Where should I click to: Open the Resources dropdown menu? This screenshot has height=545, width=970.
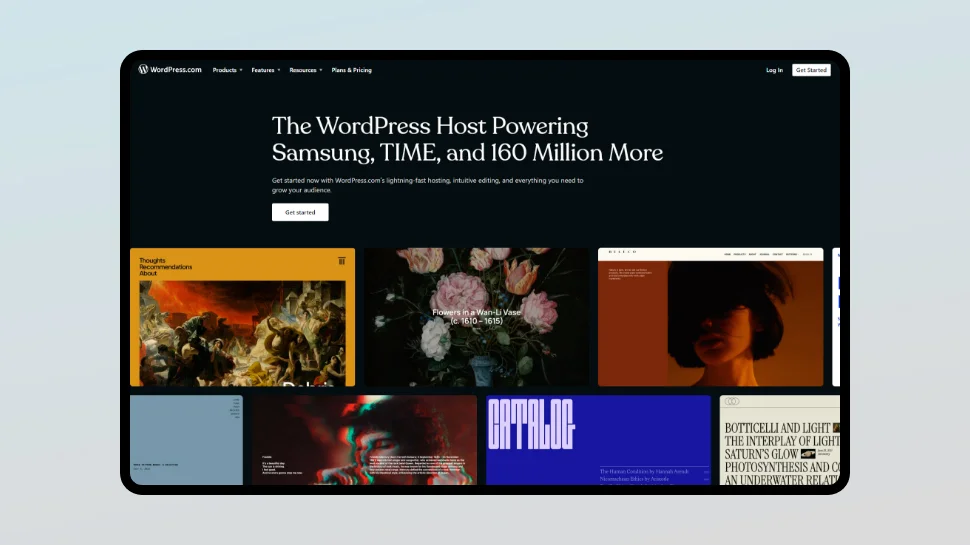pyautogui.click(x=306, y=70)
